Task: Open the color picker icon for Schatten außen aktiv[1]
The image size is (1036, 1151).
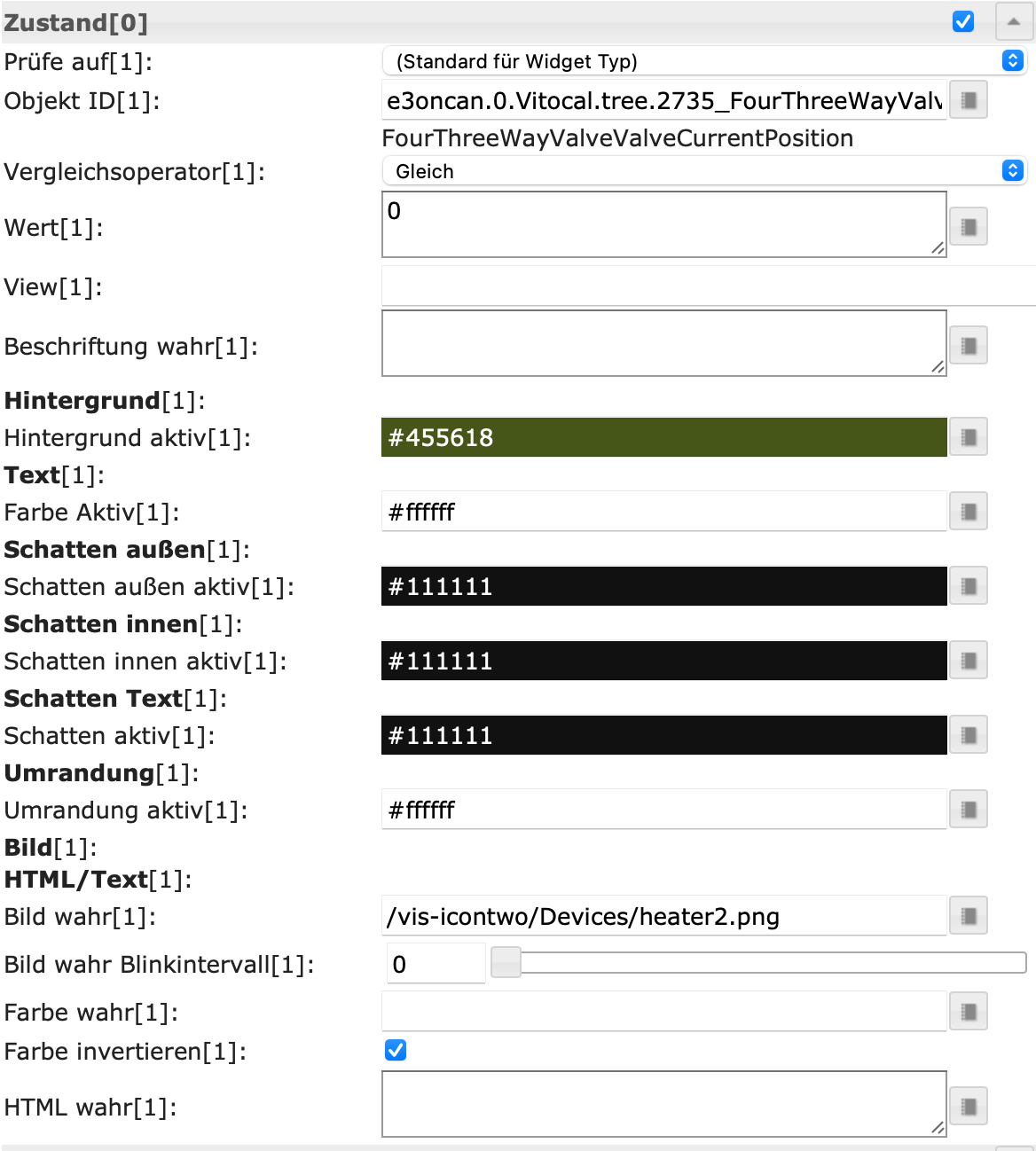Action: [x=969, y=586]
